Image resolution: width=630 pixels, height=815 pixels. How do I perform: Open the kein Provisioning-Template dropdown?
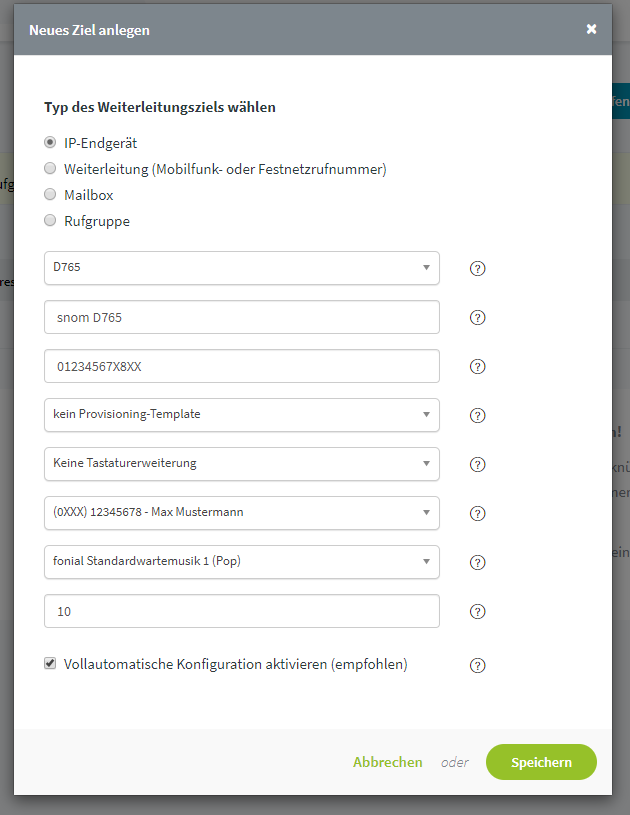(242, 415)
